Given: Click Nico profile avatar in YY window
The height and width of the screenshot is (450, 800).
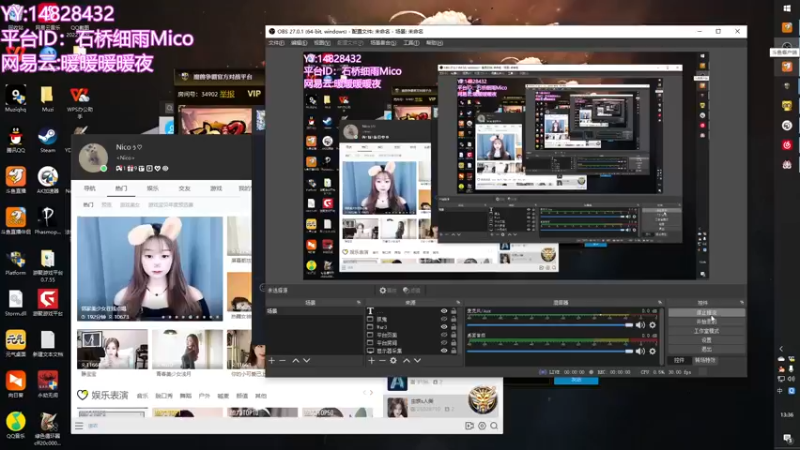Looking at the screenshot, I should 93,157.
